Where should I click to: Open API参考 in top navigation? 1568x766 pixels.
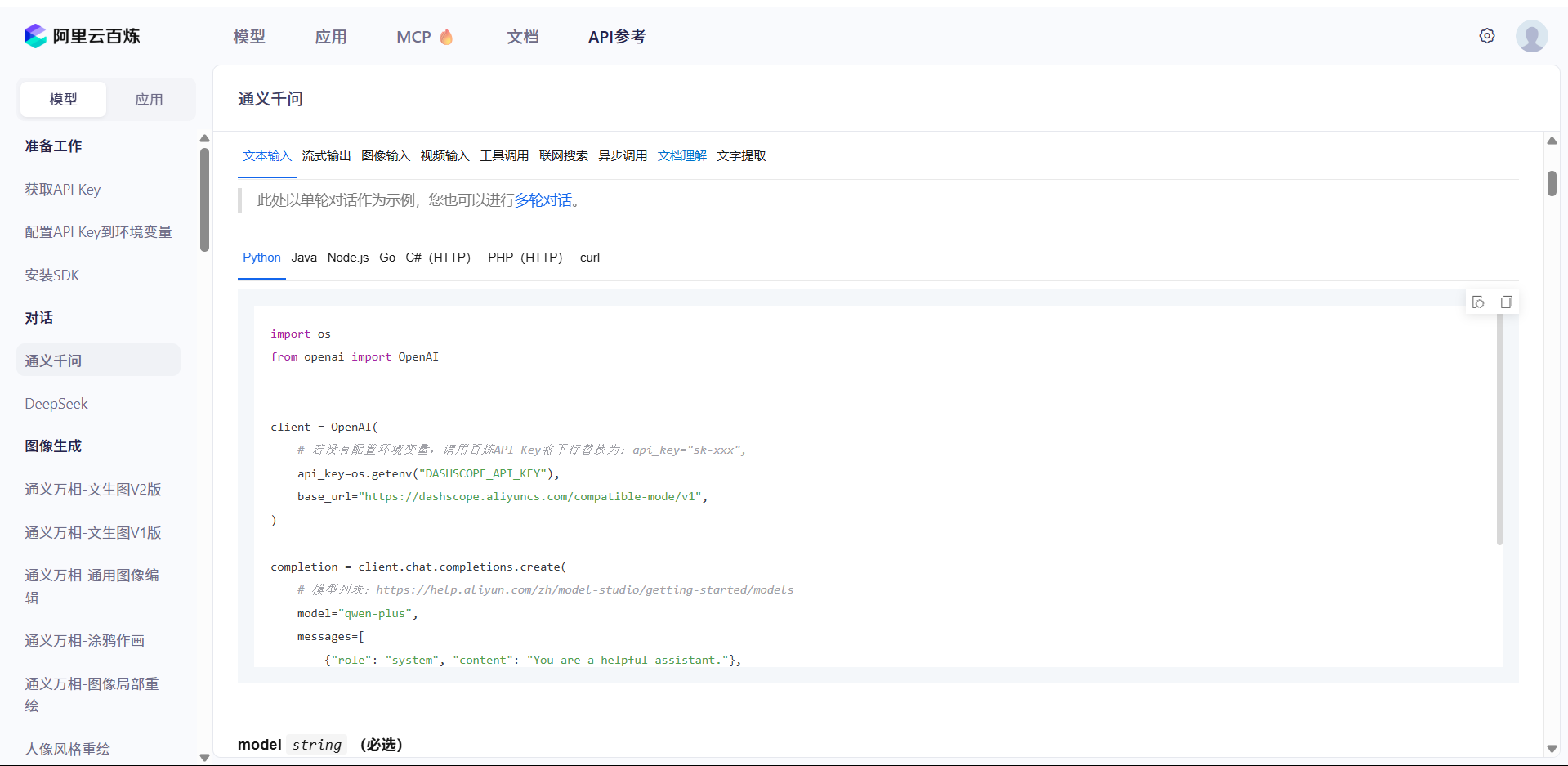pyautogui.click(x=617, y=37)
